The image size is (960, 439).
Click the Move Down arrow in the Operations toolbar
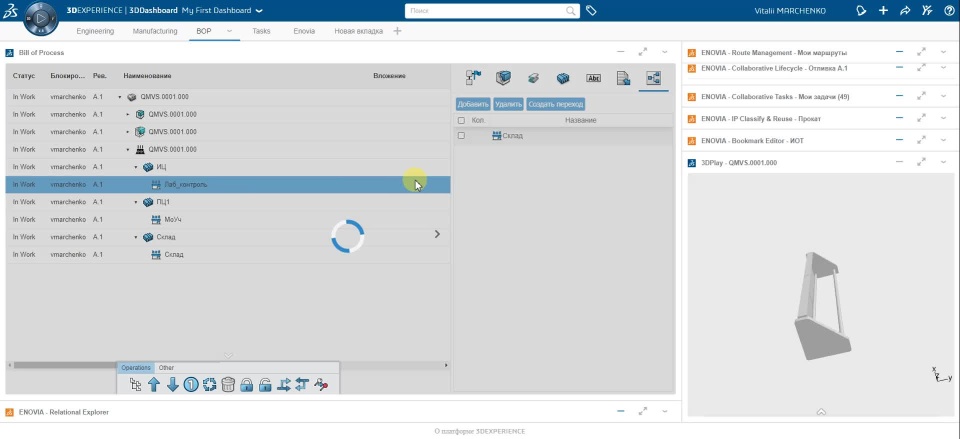tap(173, 385)
